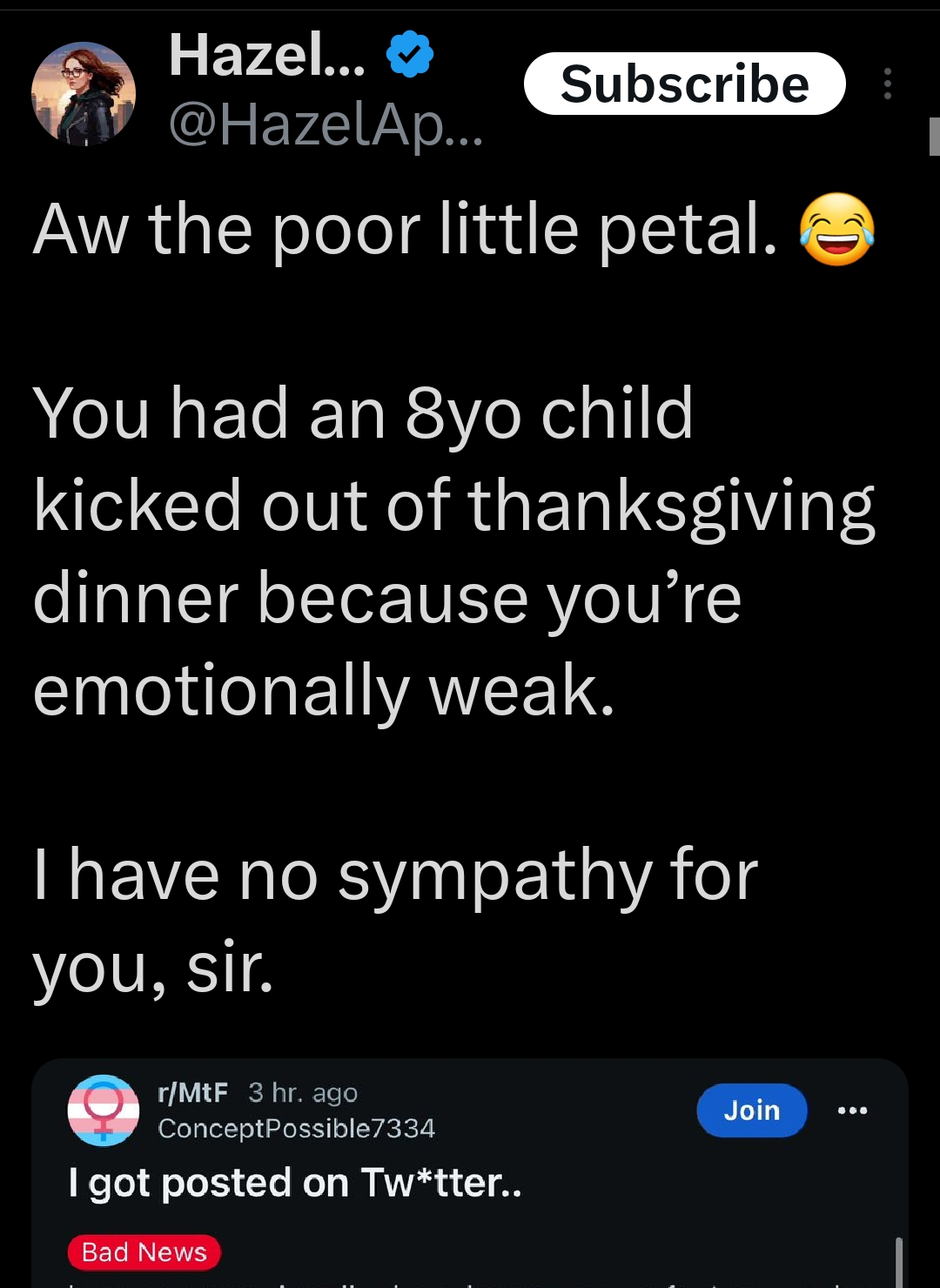The height and width of the screenshot is (1288, 940).
Task: Click the scrollbar inside the quoted Reddit post
Action: coord(899,1262)
